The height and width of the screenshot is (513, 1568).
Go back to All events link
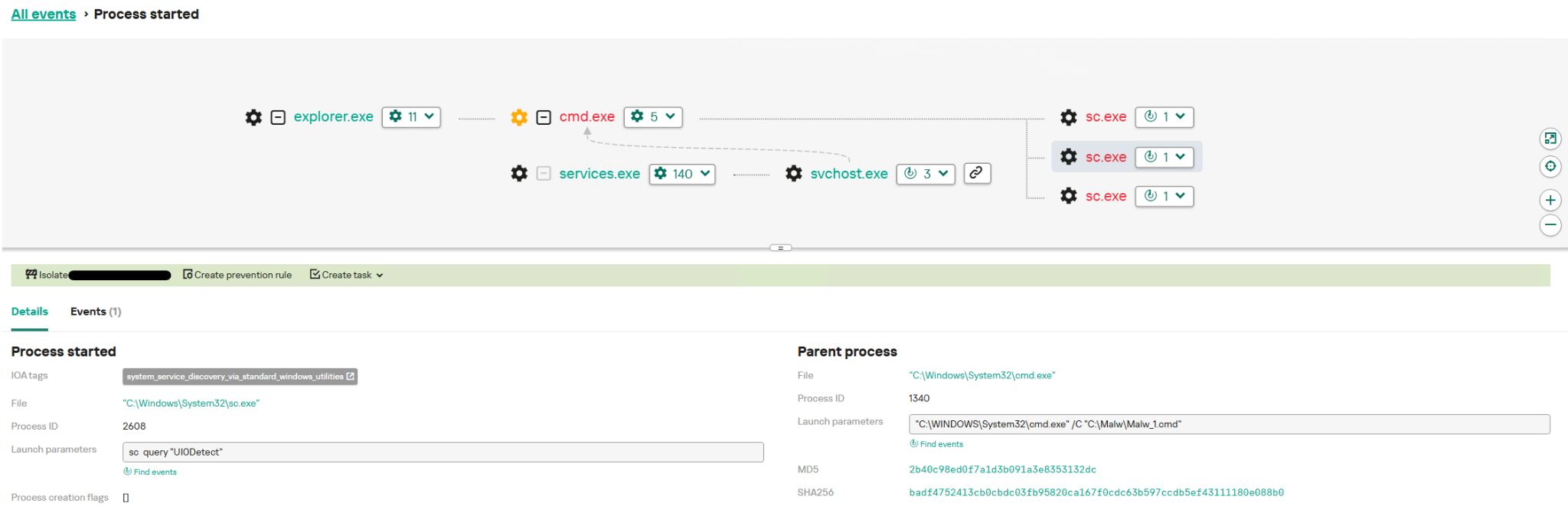tap(44, 15)
